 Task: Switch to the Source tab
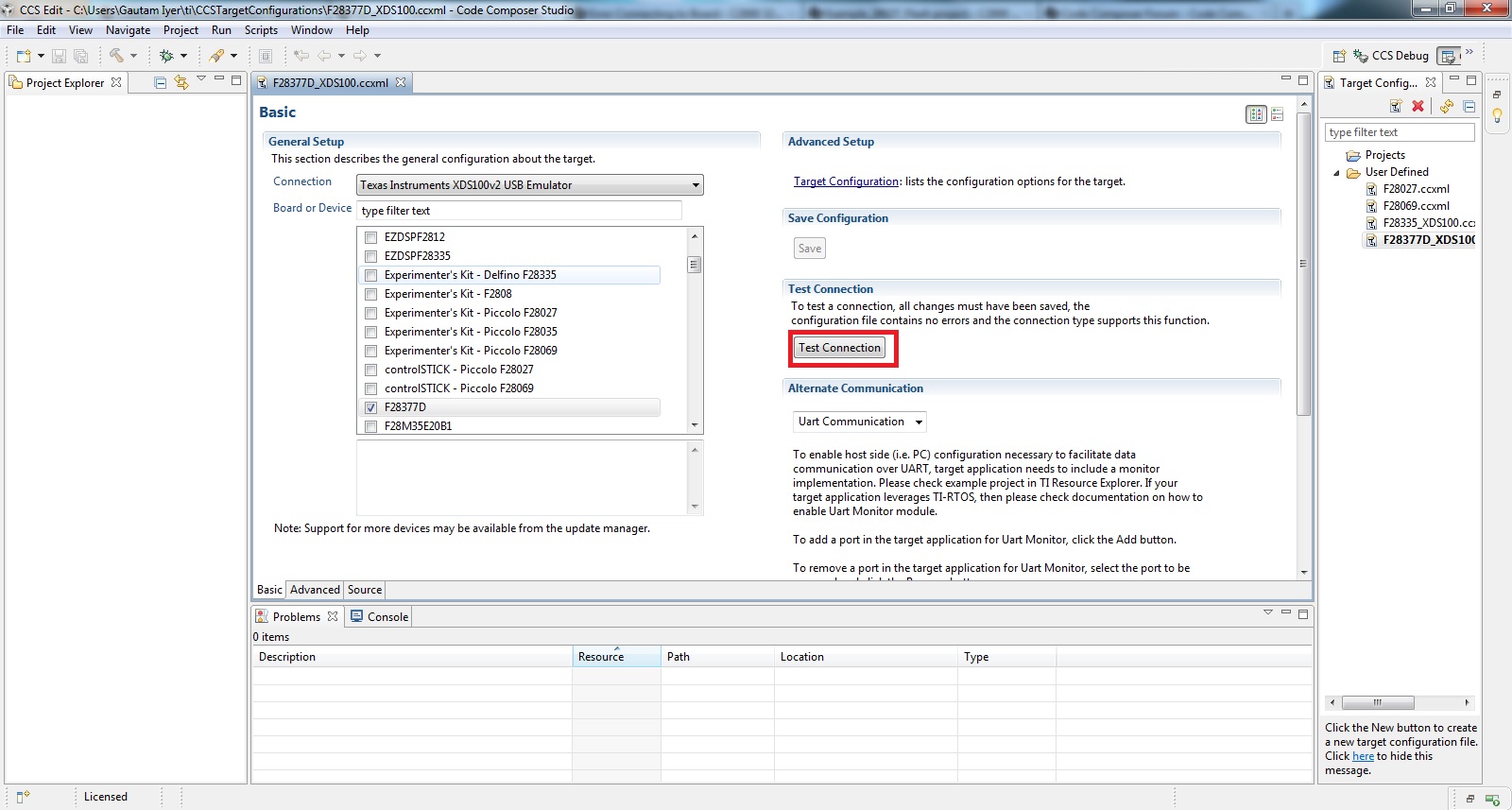point(365,590)
